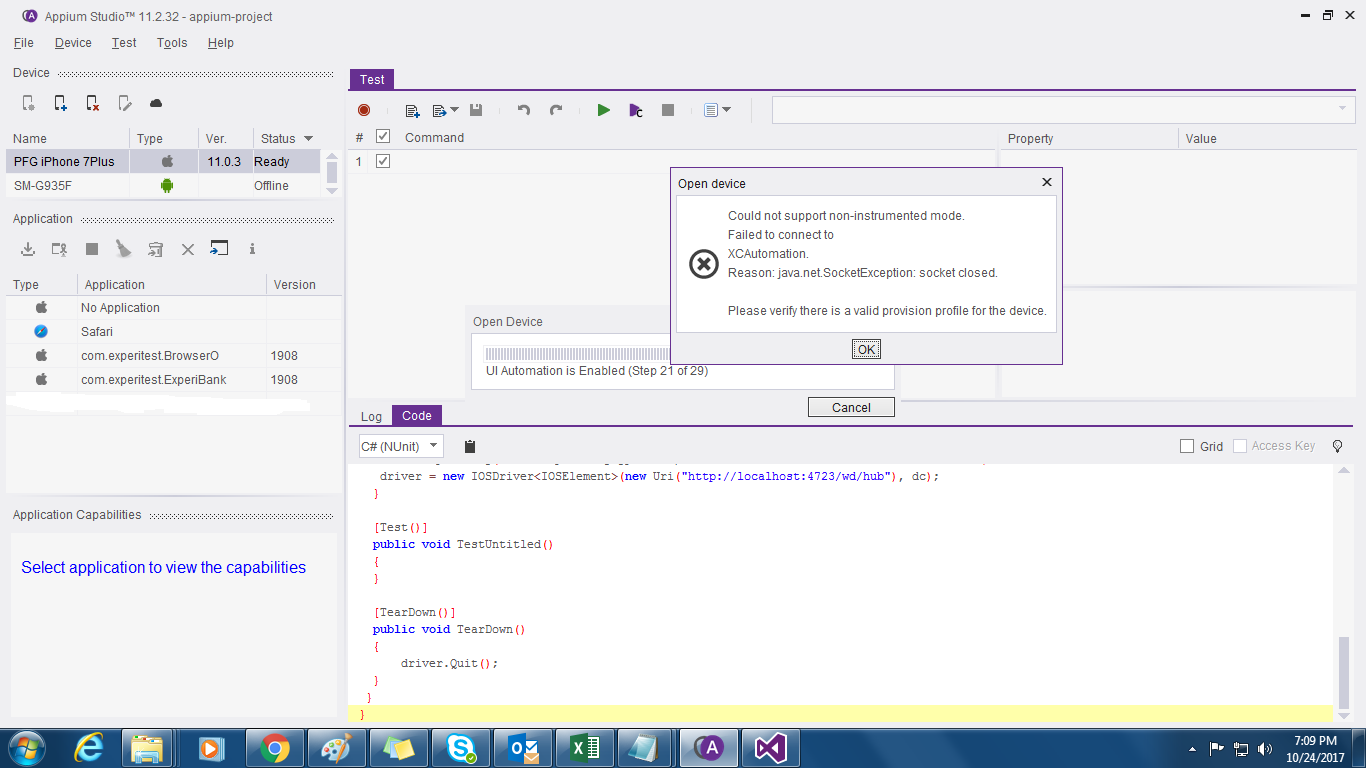Open the empty combo box in Test toolbar
1366x768 pixels.
pos(1063,109)
